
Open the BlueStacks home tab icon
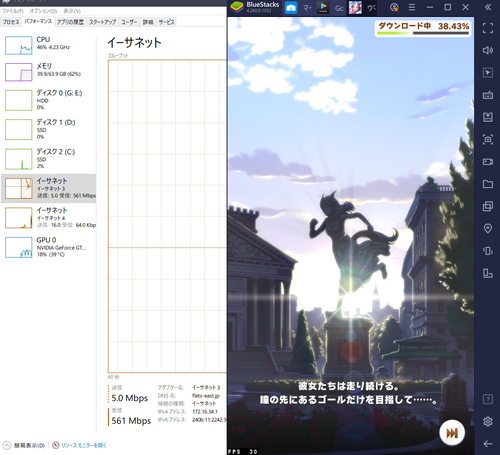(291, 7)
